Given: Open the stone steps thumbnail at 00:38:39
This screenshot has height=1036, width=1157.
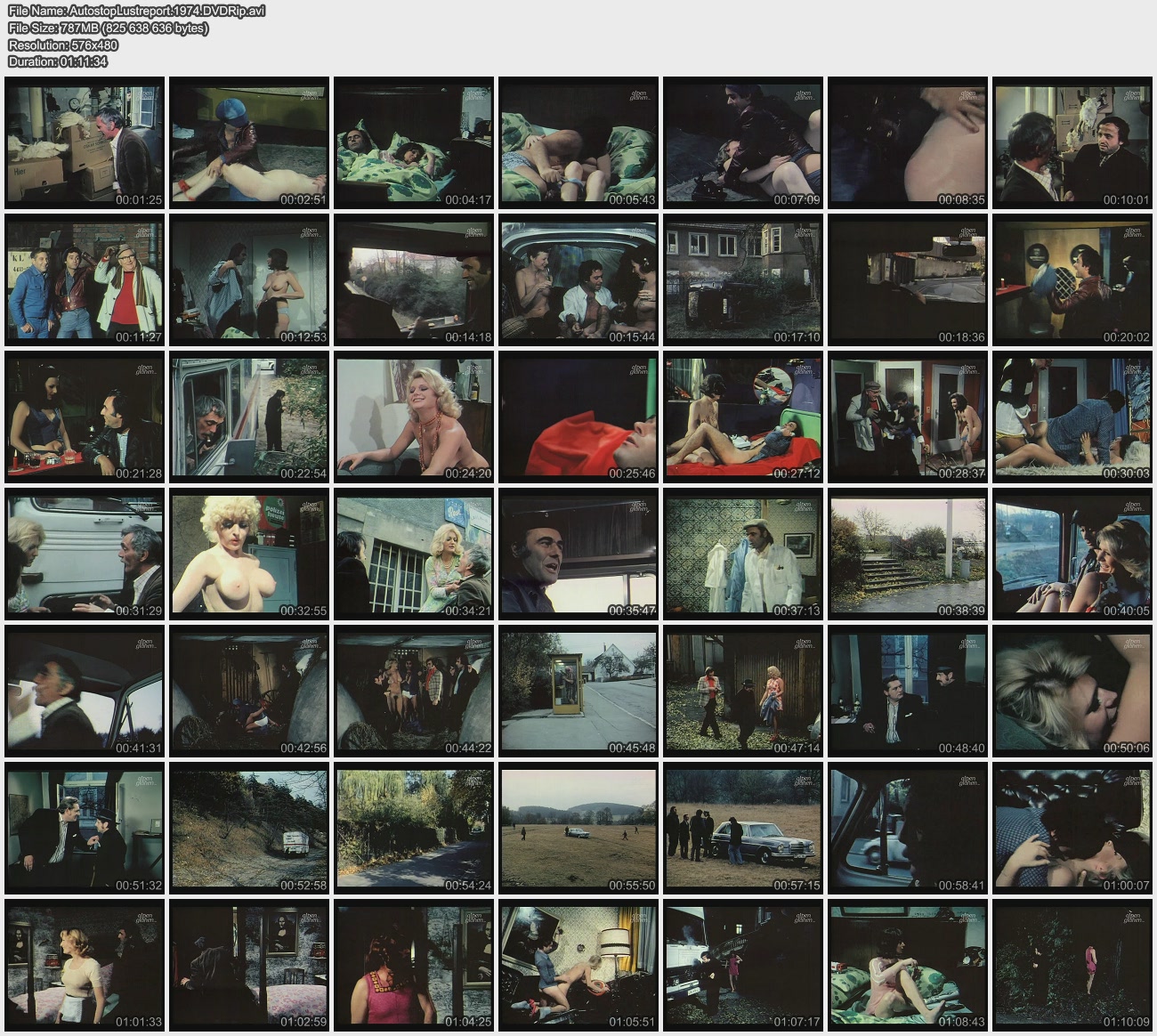Looking at the screenshot, I should click(908, 554).
